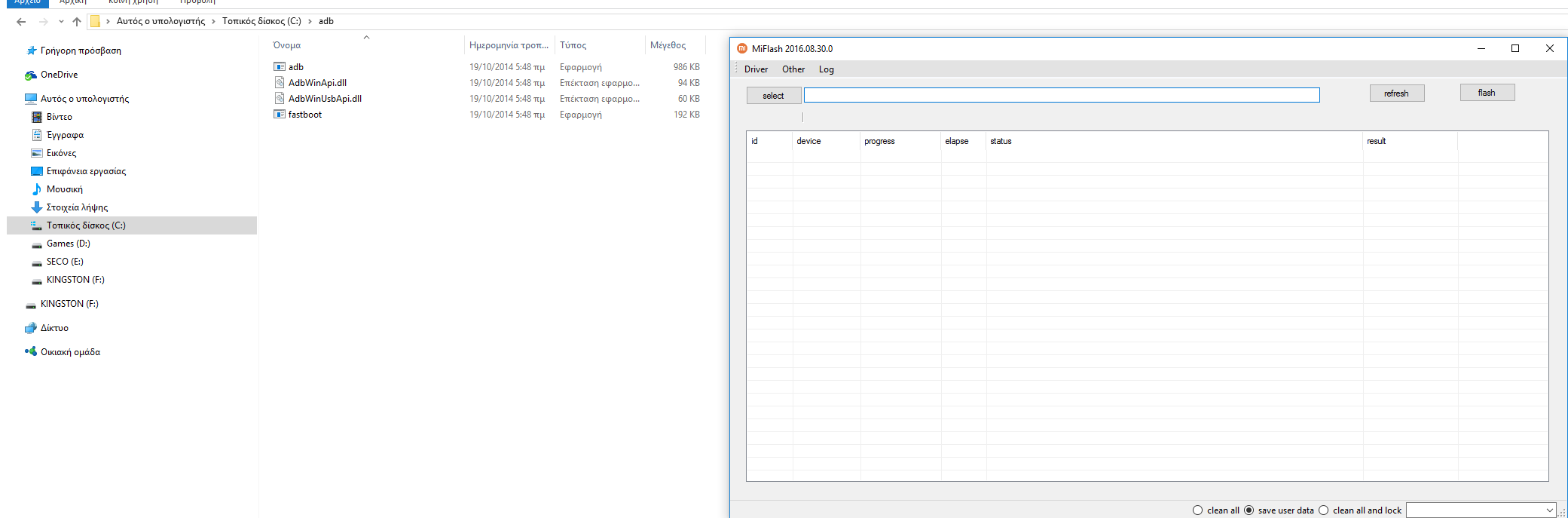
Task: Click the refresh button in MiFlash
Action: coord(1396,93)
